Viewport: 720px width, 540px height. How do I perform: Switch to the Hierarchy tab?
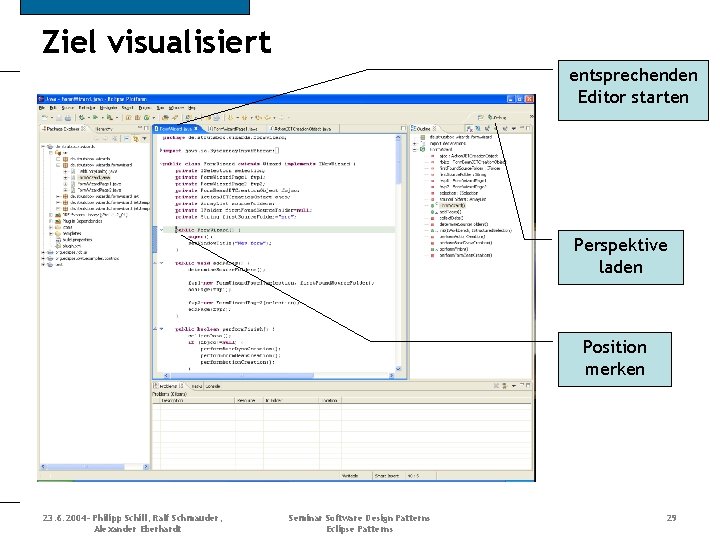(x=104, y=129)
